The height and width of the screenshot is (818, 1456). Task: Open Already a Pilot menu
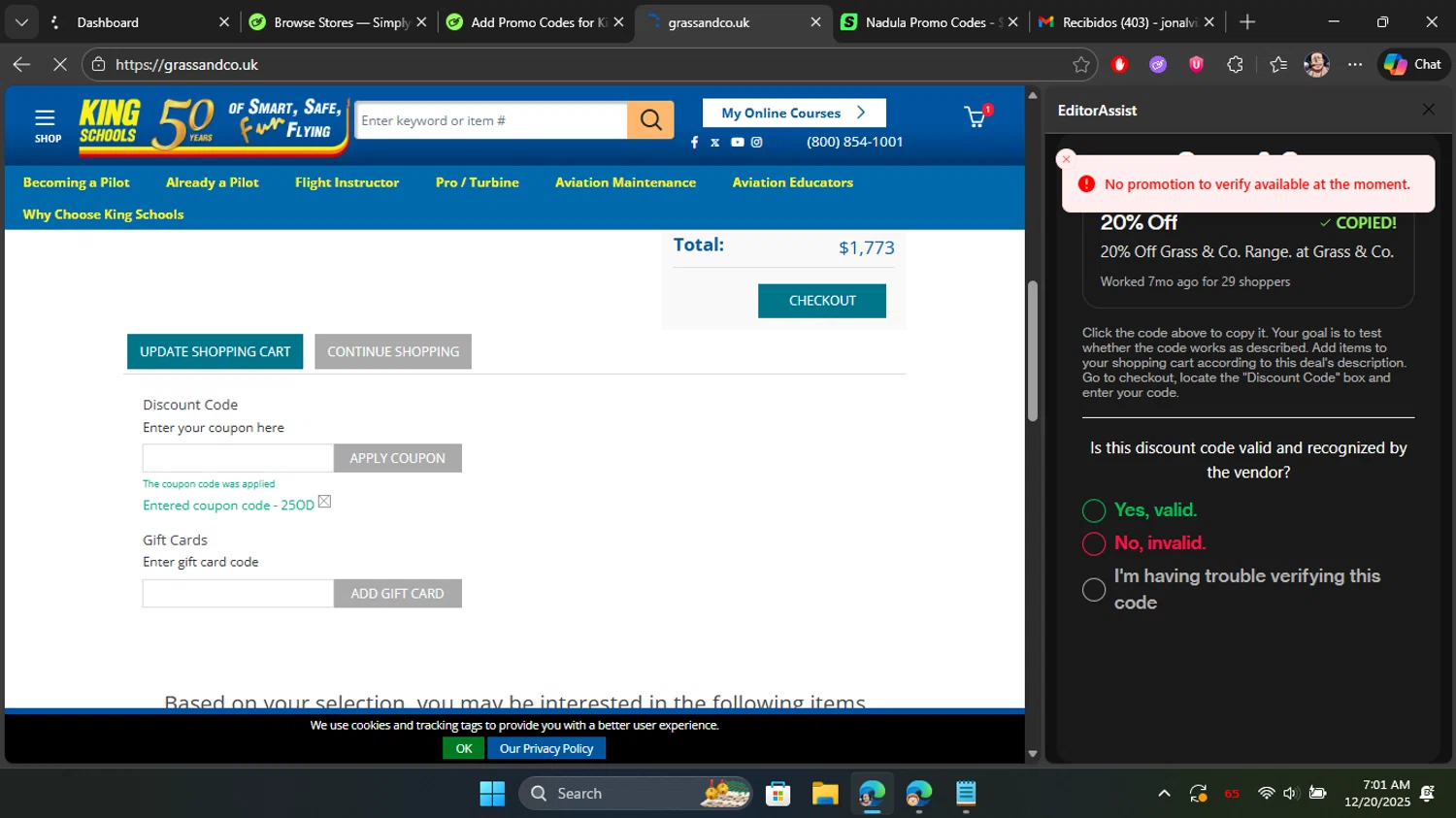coord(213,182)
